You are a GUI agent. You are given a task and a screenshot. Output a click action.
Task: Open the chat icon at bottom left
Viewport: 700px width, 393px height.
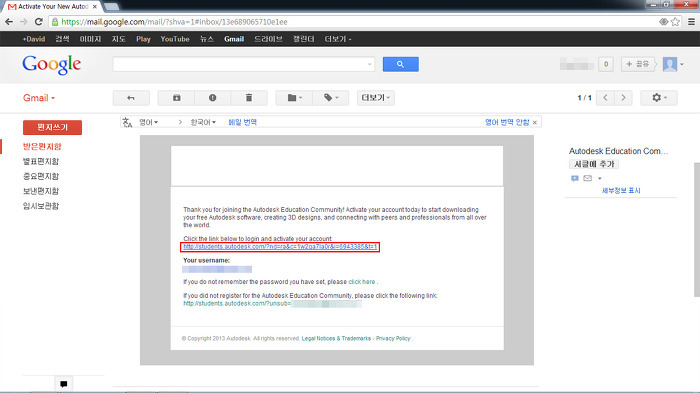pos(63,384)
